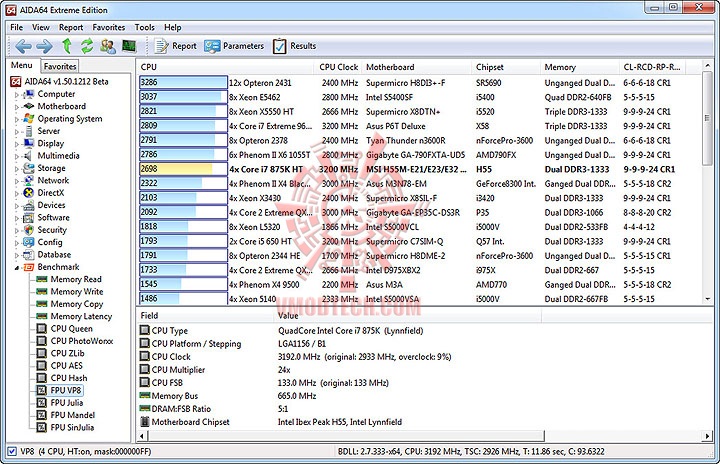
Task: Select the Config icon in tree
Action: pyautogui.click(x=28, y=242)
